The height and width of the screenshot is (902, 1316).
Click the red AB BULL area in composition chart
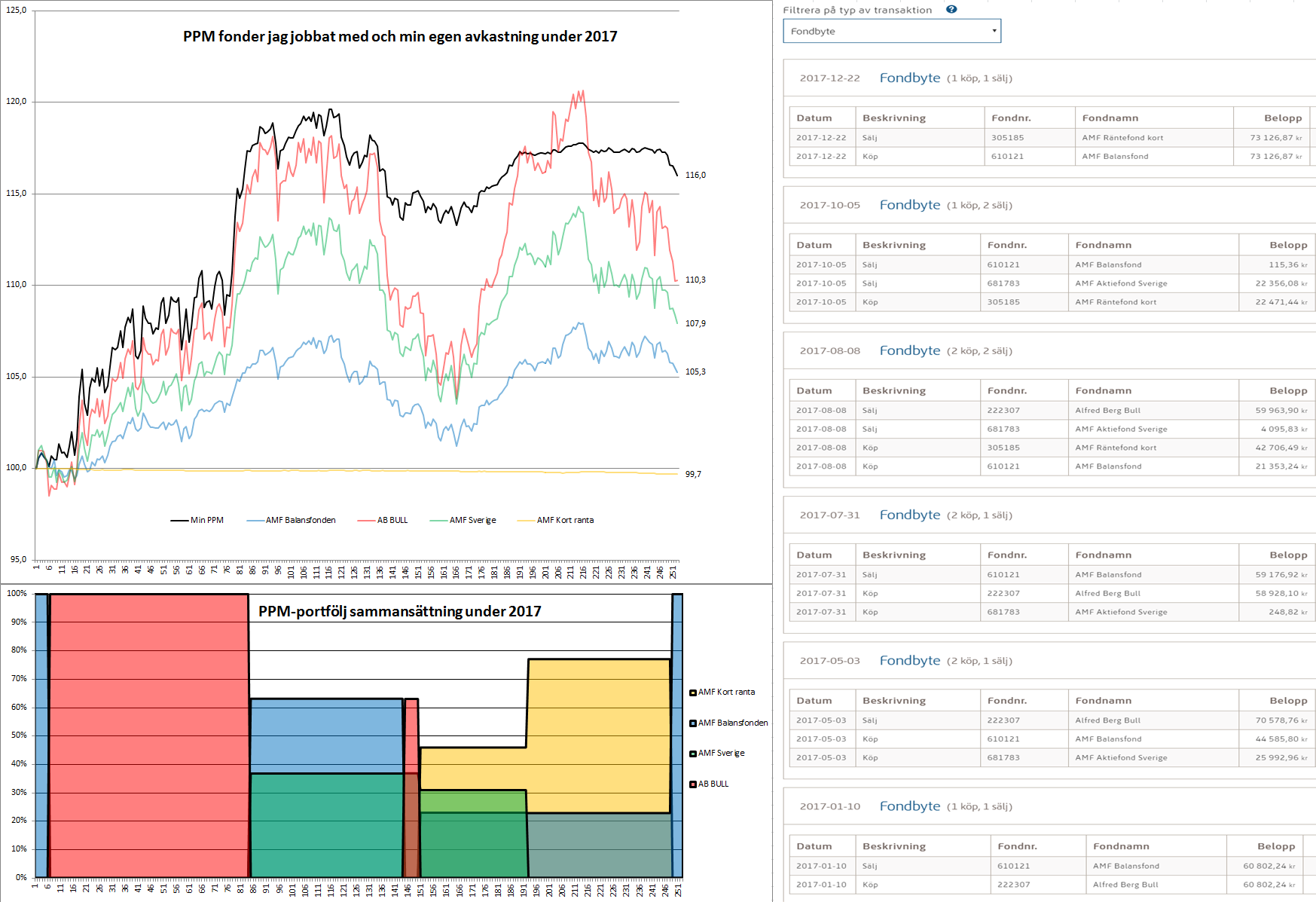[148, 735]
